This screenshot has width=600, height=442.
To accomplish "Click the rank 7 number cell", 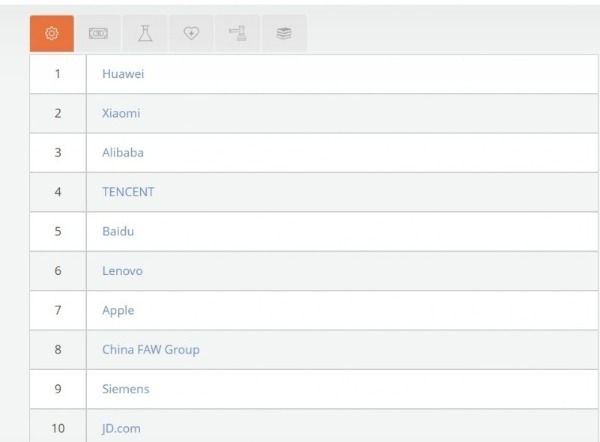I will 58,310.
